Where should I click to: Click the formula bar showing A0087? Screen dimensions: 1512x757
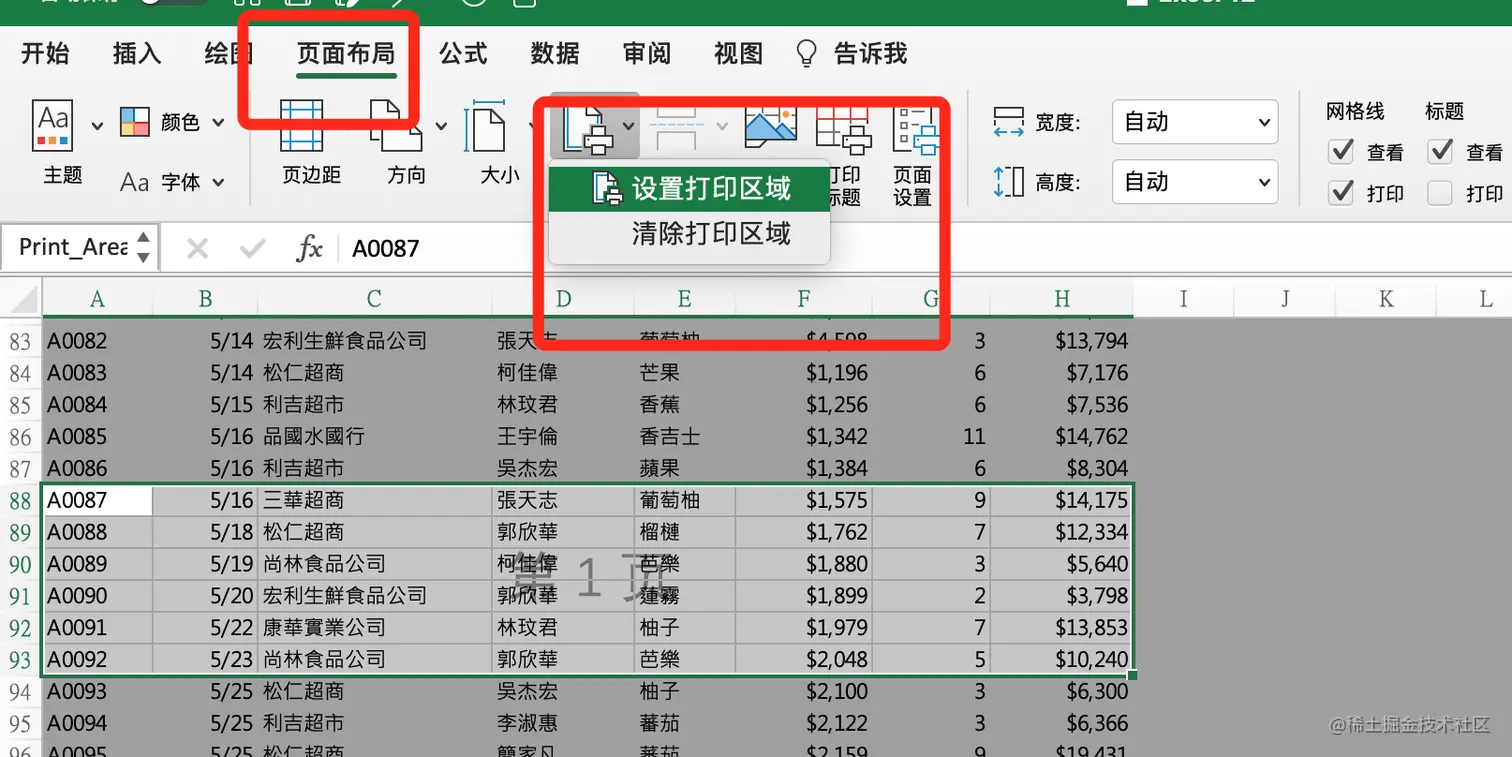point(925,248)
